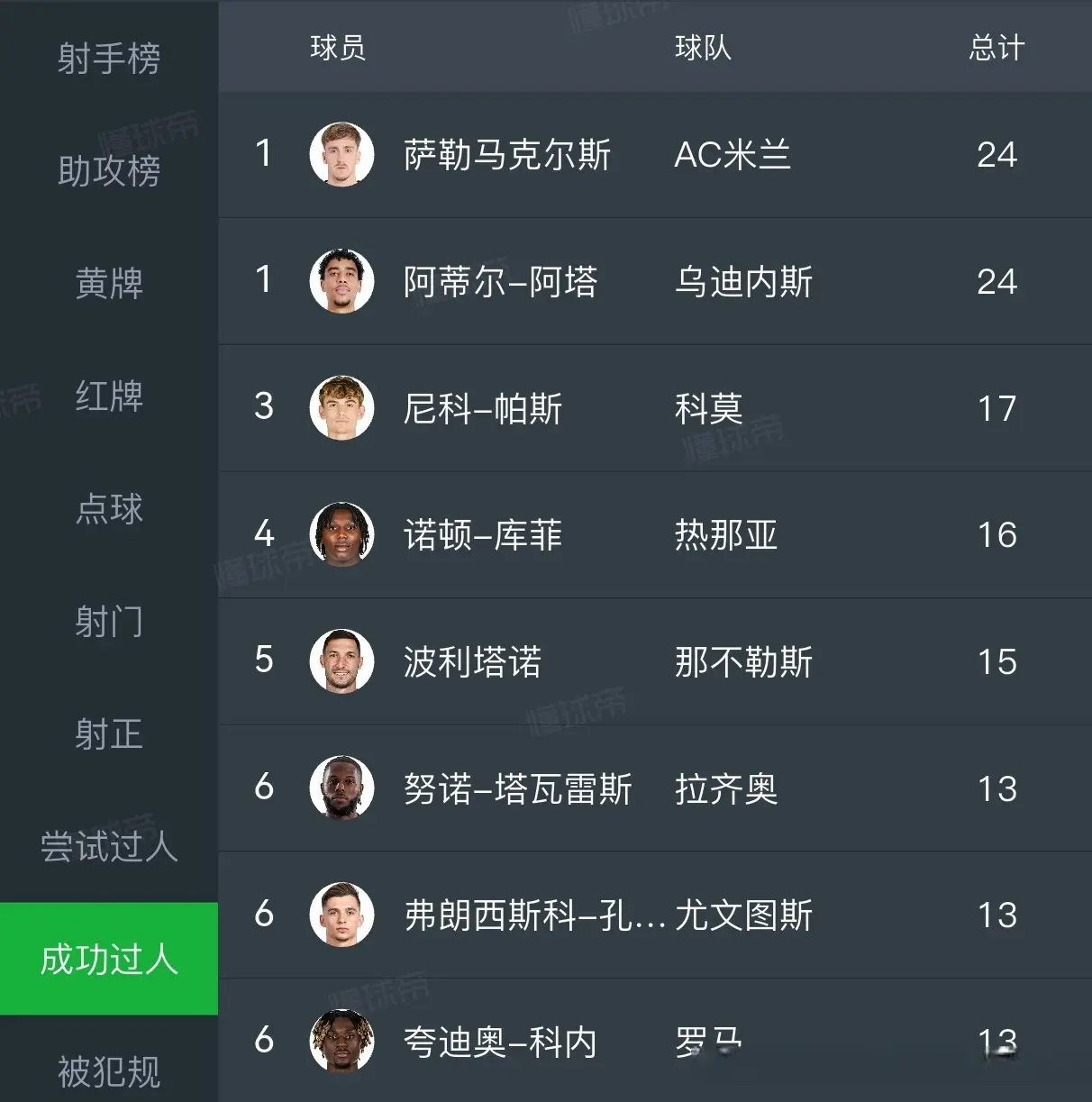
Task: Click 萨勒马克尔斯's player avatar
Action: [341, 154]
